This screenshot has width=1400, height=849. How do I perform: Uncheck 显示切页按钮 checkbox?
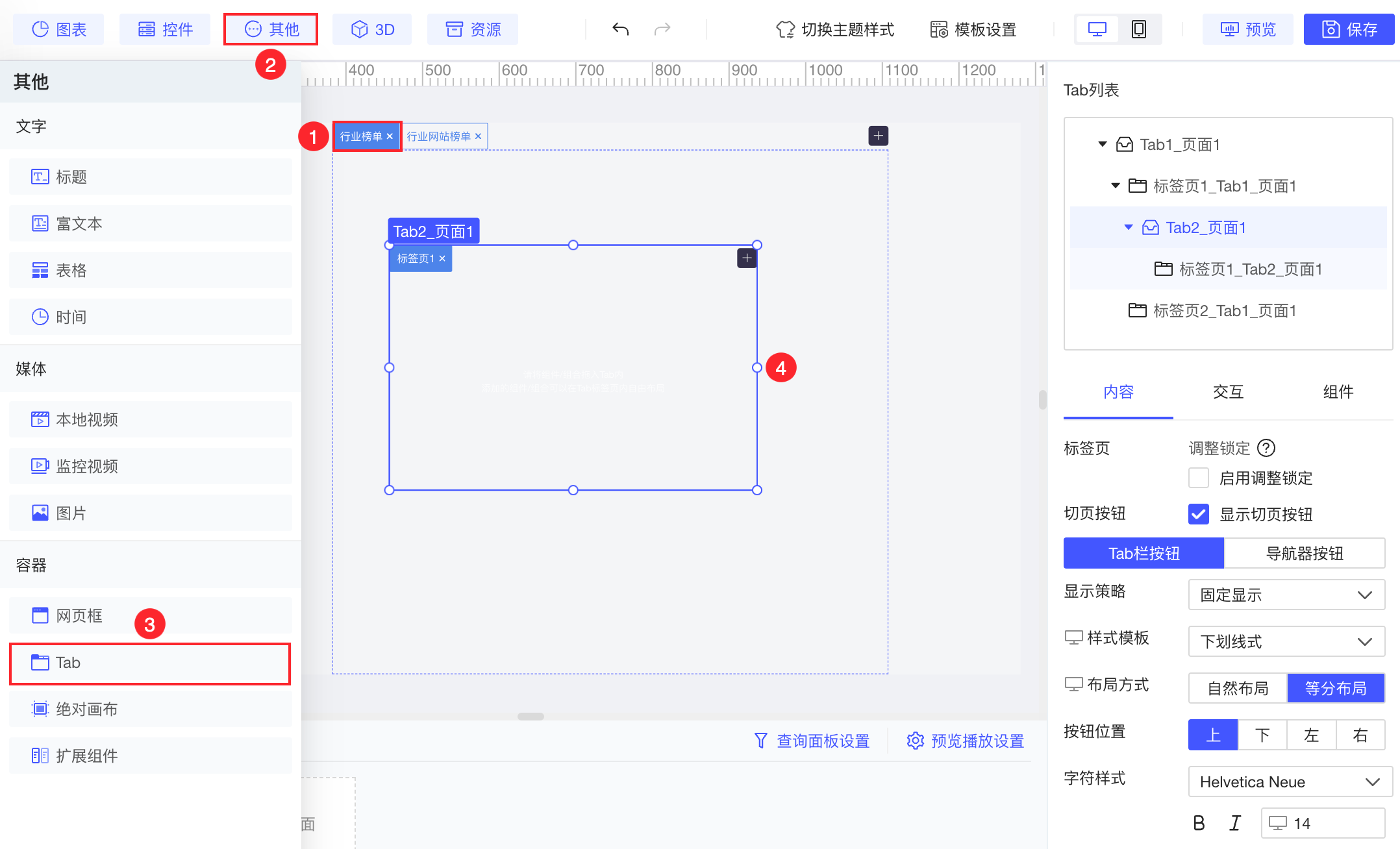point(1198,514)
